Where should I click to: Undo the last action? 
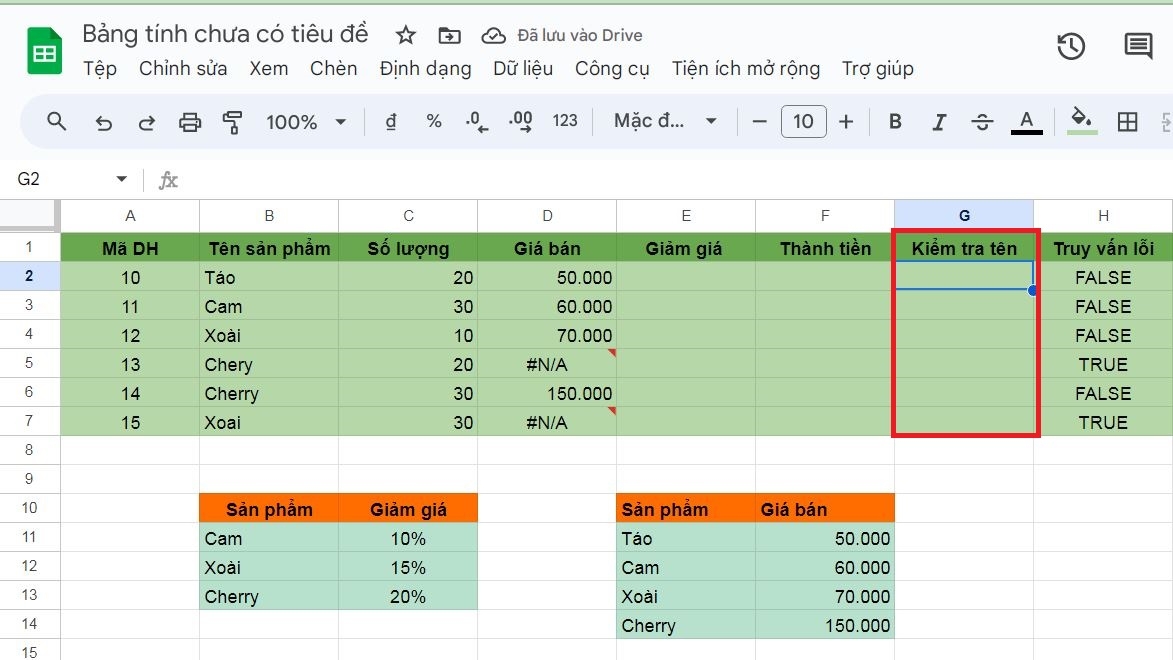pos(103,121)
